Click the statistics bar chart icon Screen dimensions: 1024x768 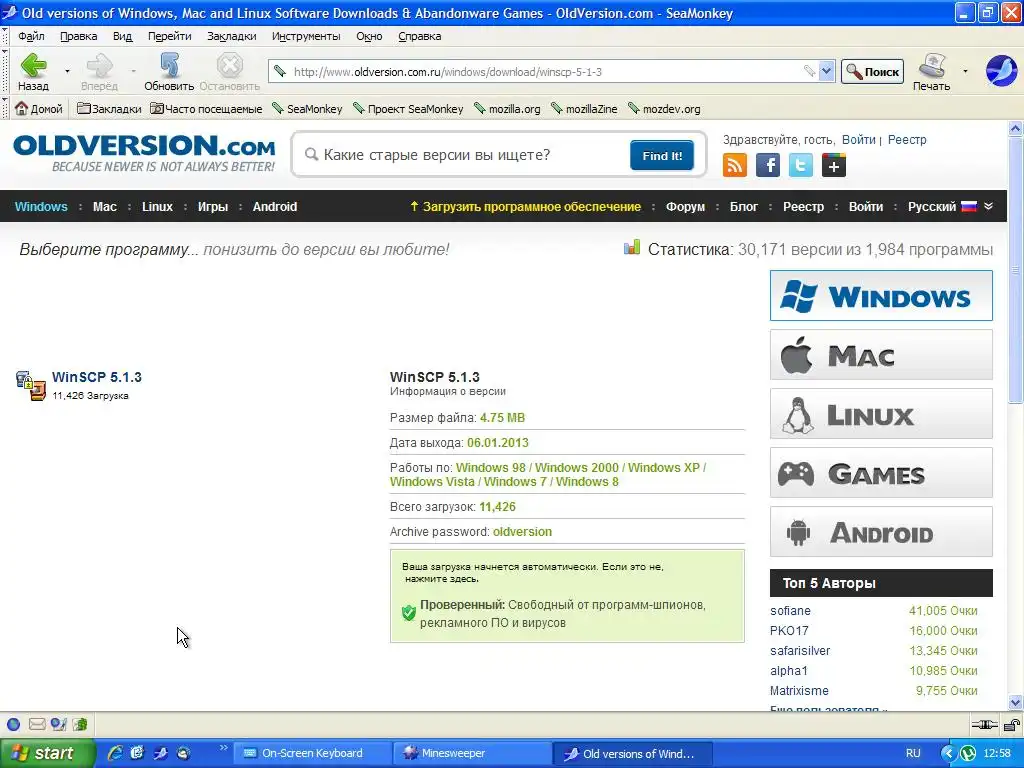coord(632,248)
